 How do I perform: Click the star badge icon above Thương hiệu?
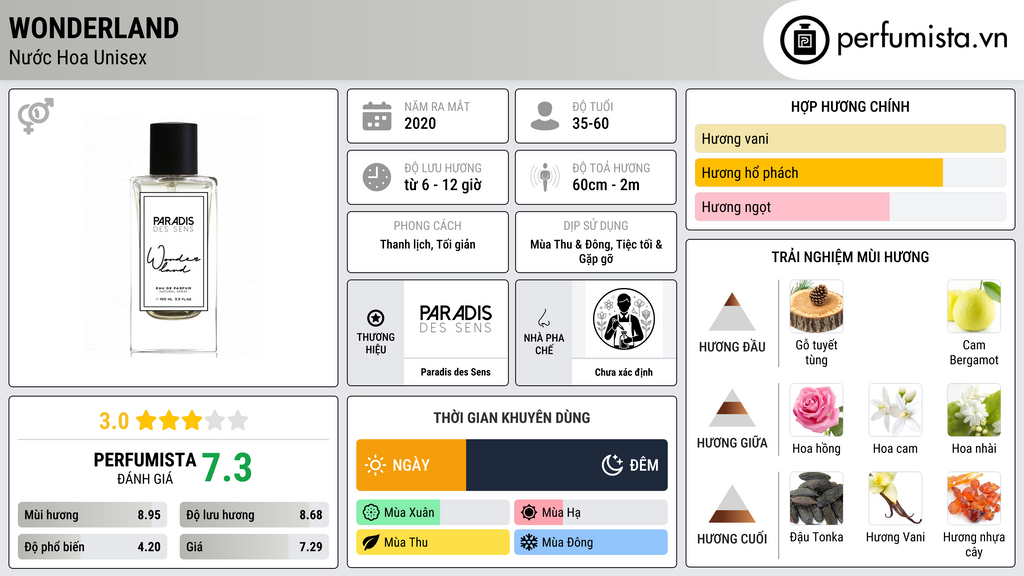point(376,318)
